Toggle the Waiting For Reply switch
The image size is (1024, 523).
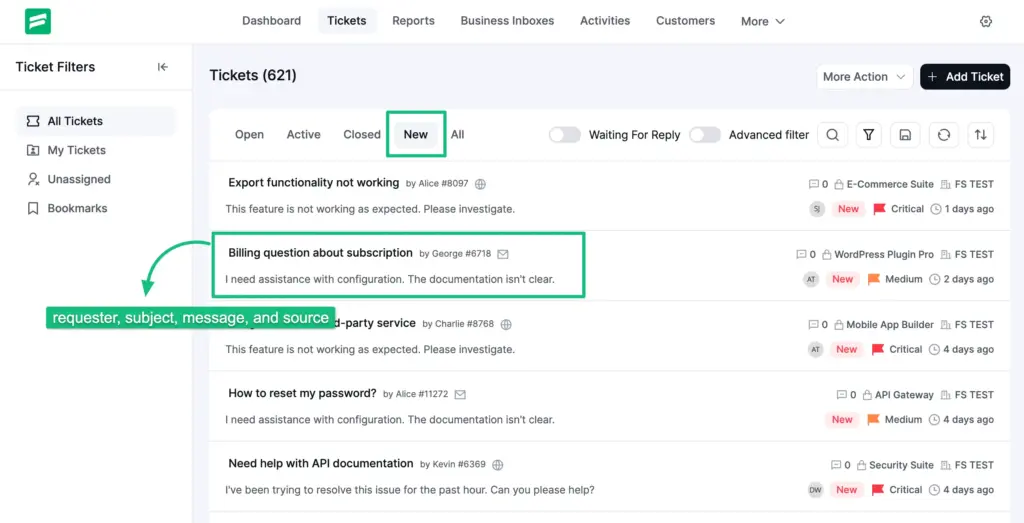coord(565,135)
